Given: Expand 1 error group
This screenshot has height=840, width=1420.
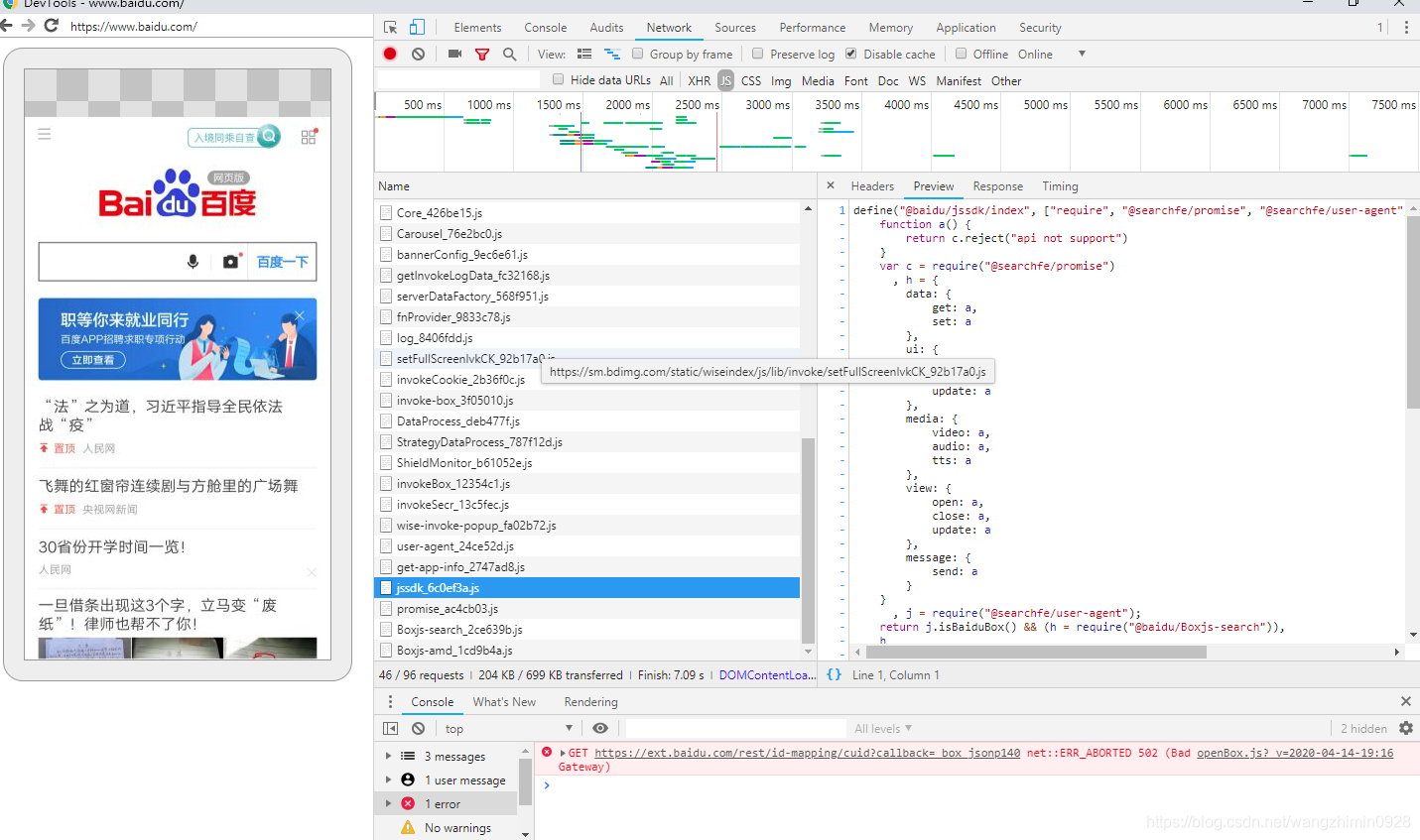Looking at the screenshot, I should pos(388,803).
